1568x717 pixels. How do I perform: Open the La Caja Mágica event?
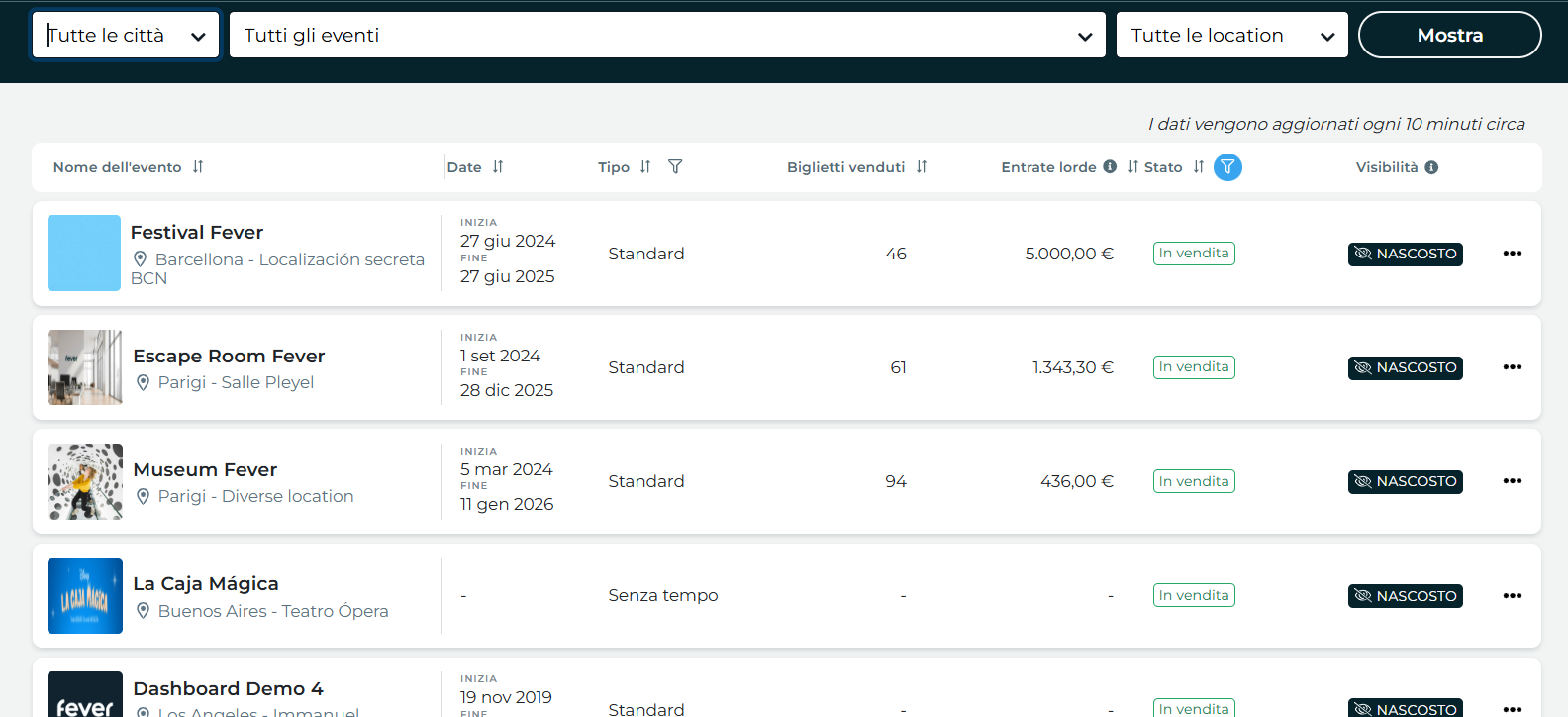(x=206, y=583)
